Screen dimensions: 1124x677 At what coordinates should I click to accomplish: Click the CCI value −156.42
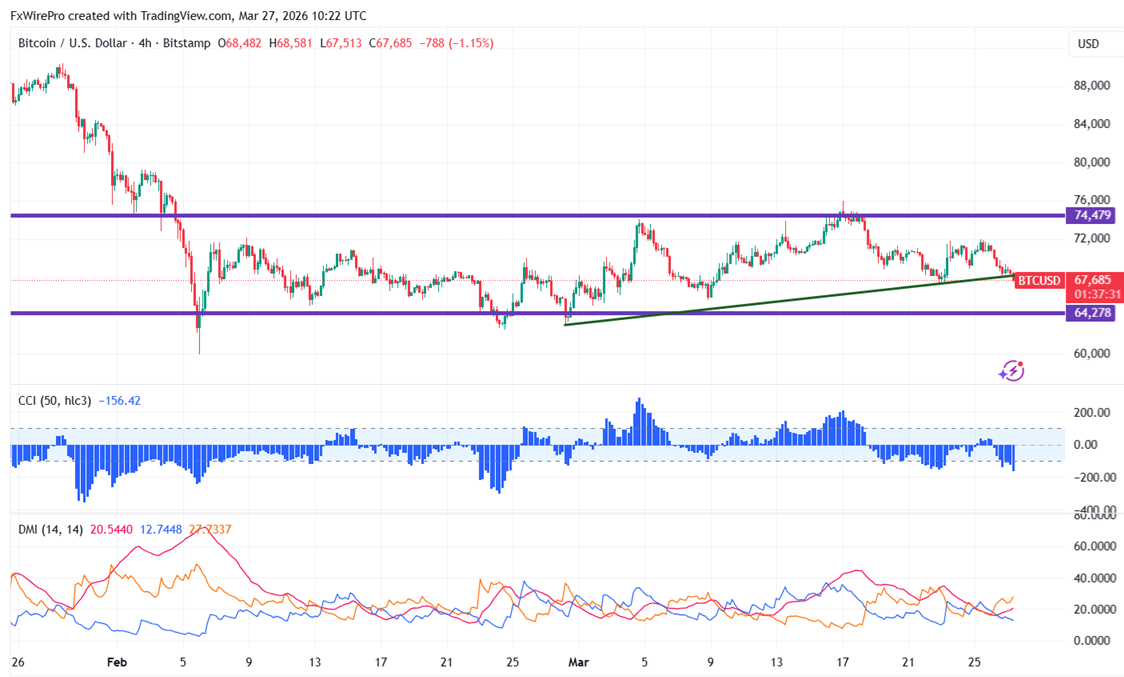coord(120,400)
